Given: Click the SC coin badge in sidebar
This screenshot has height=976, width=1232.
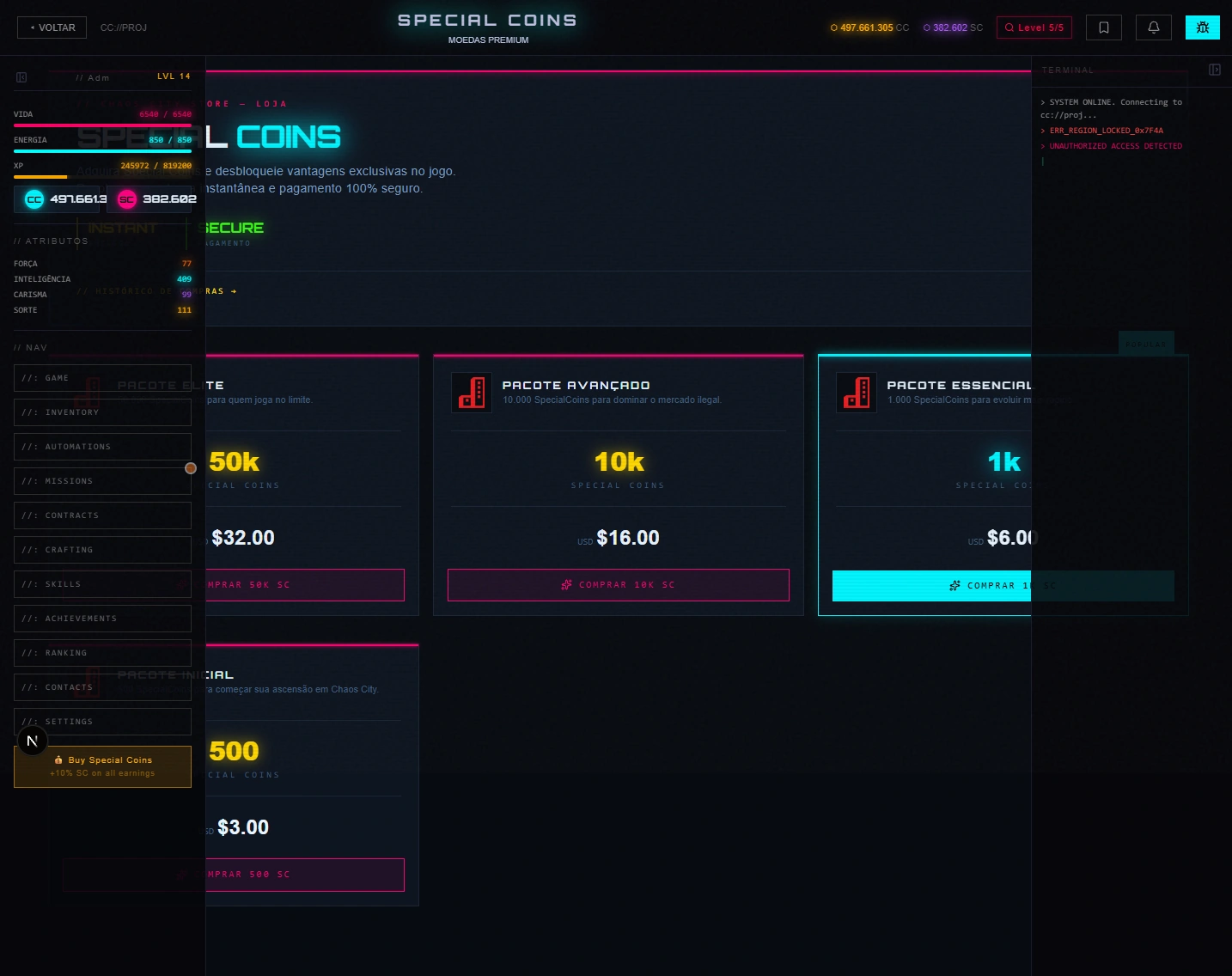Looking at the screenshot, I should pyautogui.click(x=149, y=199).
